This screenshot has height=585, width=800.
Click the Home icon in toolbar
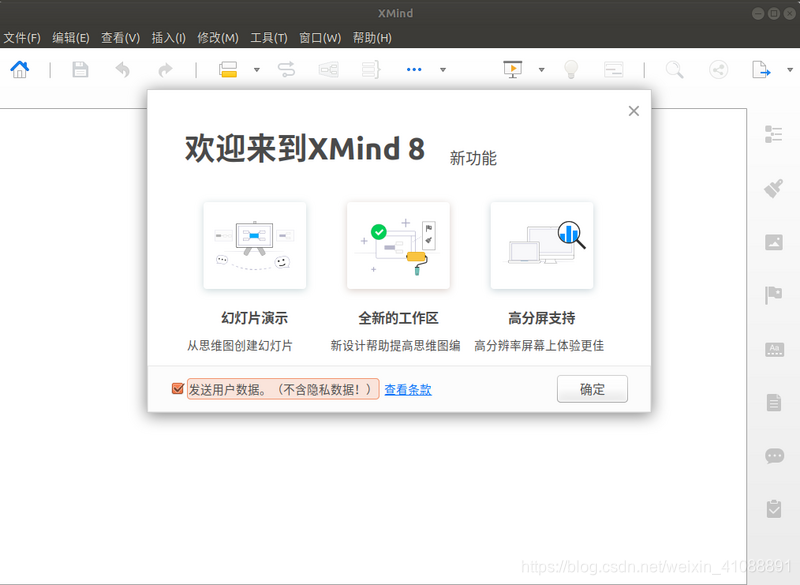(20, 69)
